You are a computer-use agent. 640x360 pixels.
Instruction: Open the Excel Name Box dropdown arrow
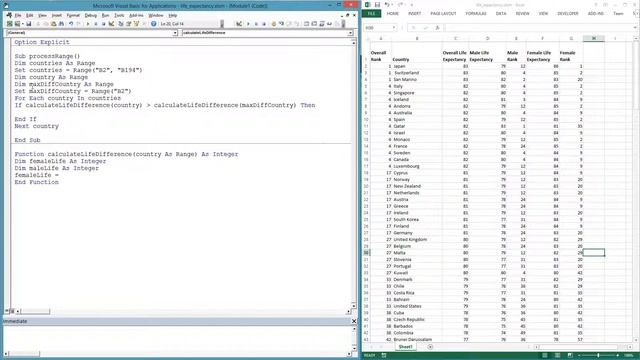(394, 28)
